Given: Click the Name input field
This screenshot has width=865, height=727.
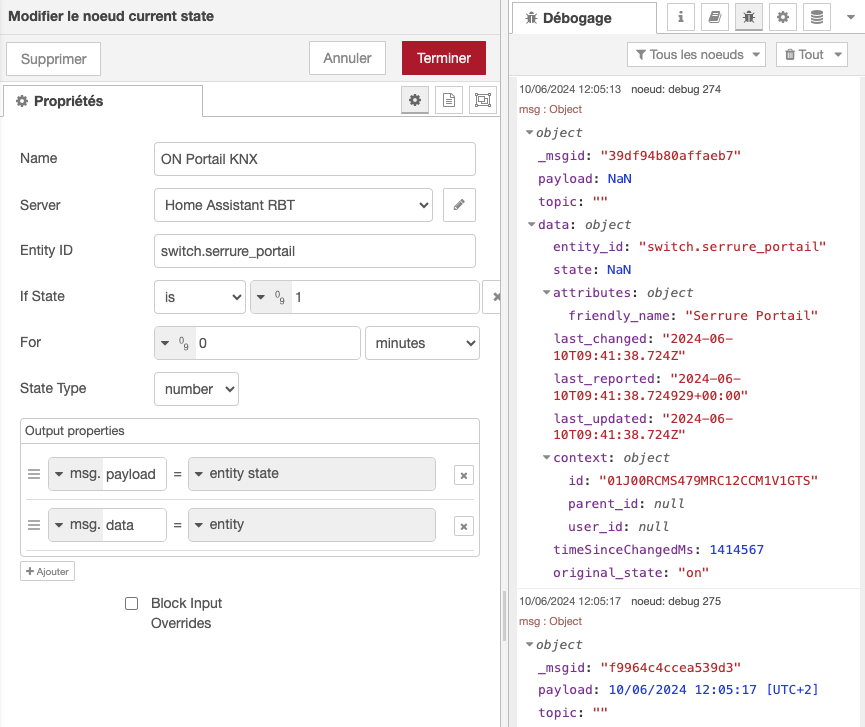Looking at the screenshot, I should tap(315, 159).
